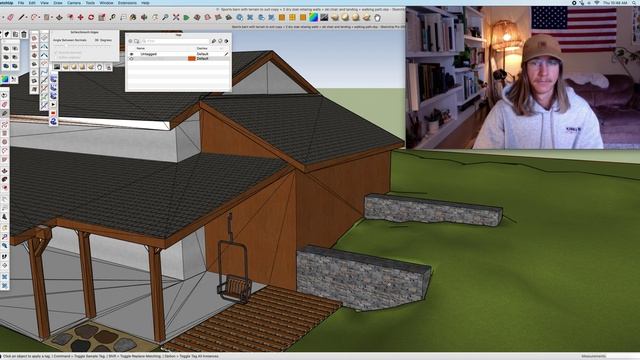640x360 pixels.
Task: Open dropdown arrow next to Arc tool
Action: [39, 18]
